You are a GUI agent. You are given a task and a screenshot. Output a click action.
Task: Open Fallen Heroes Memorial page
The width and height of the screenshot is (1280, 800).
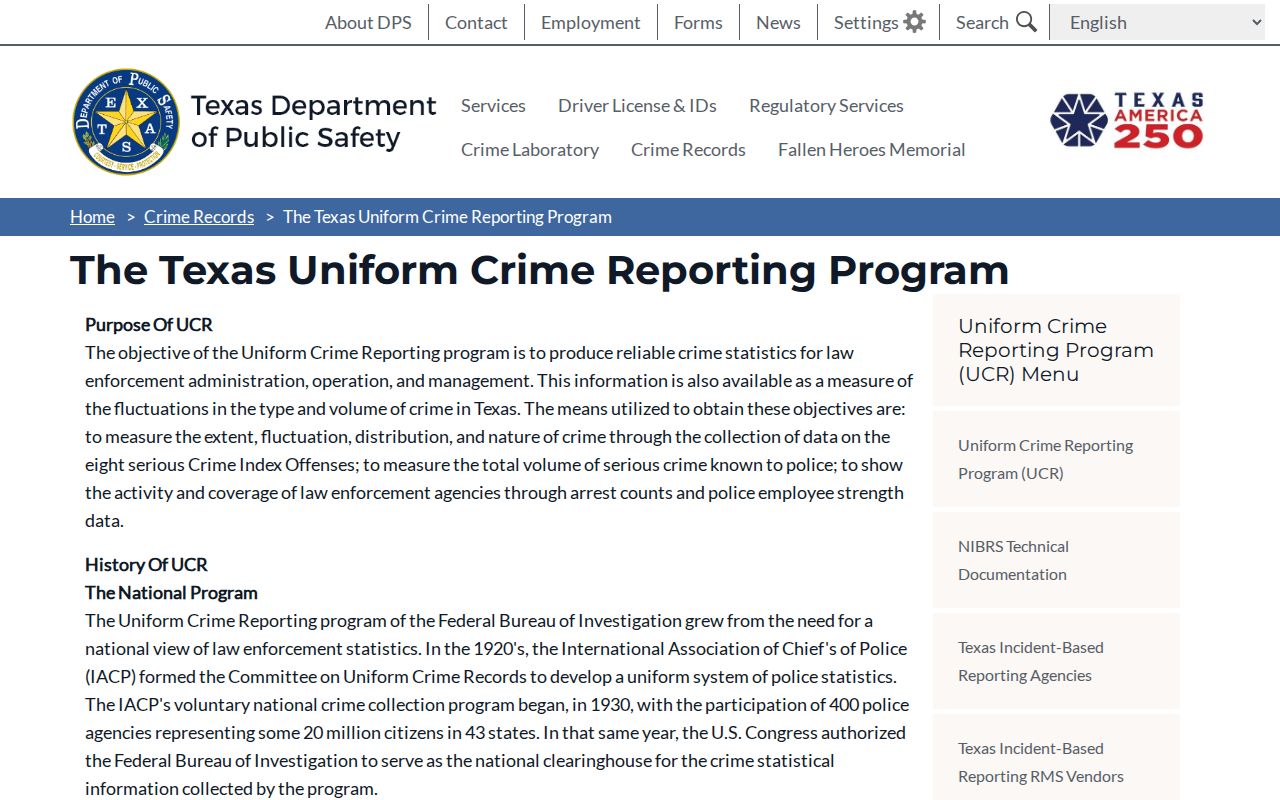[x=871, y=149]
